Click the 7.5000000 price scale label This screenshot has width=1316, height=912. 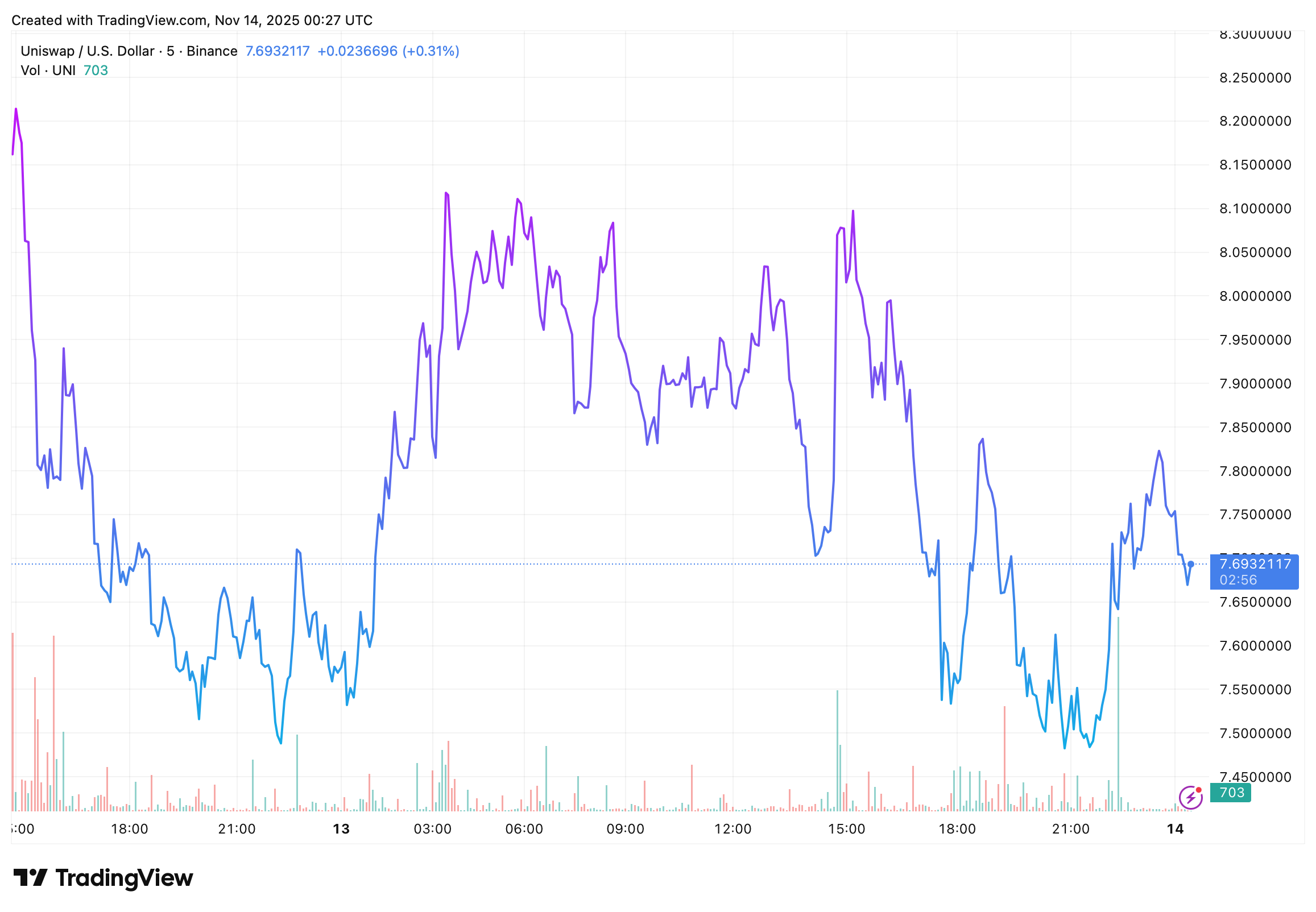point(1255,733)
